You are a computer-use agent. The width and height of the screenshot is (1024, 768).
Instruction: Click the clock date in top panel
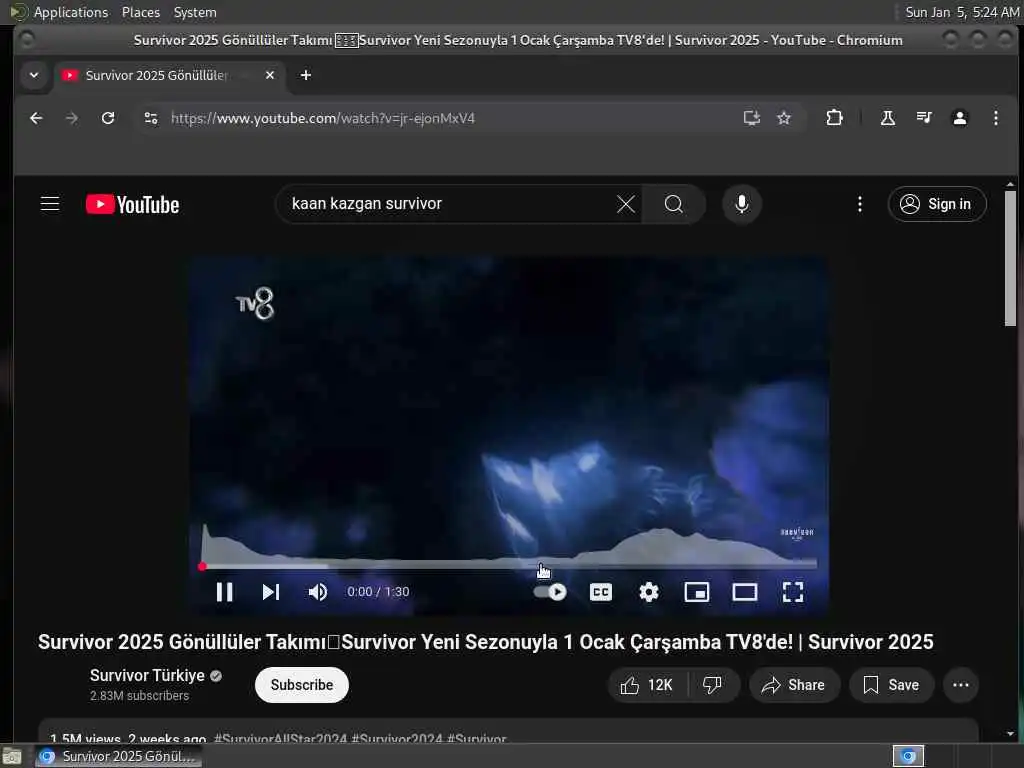[962, 12]
